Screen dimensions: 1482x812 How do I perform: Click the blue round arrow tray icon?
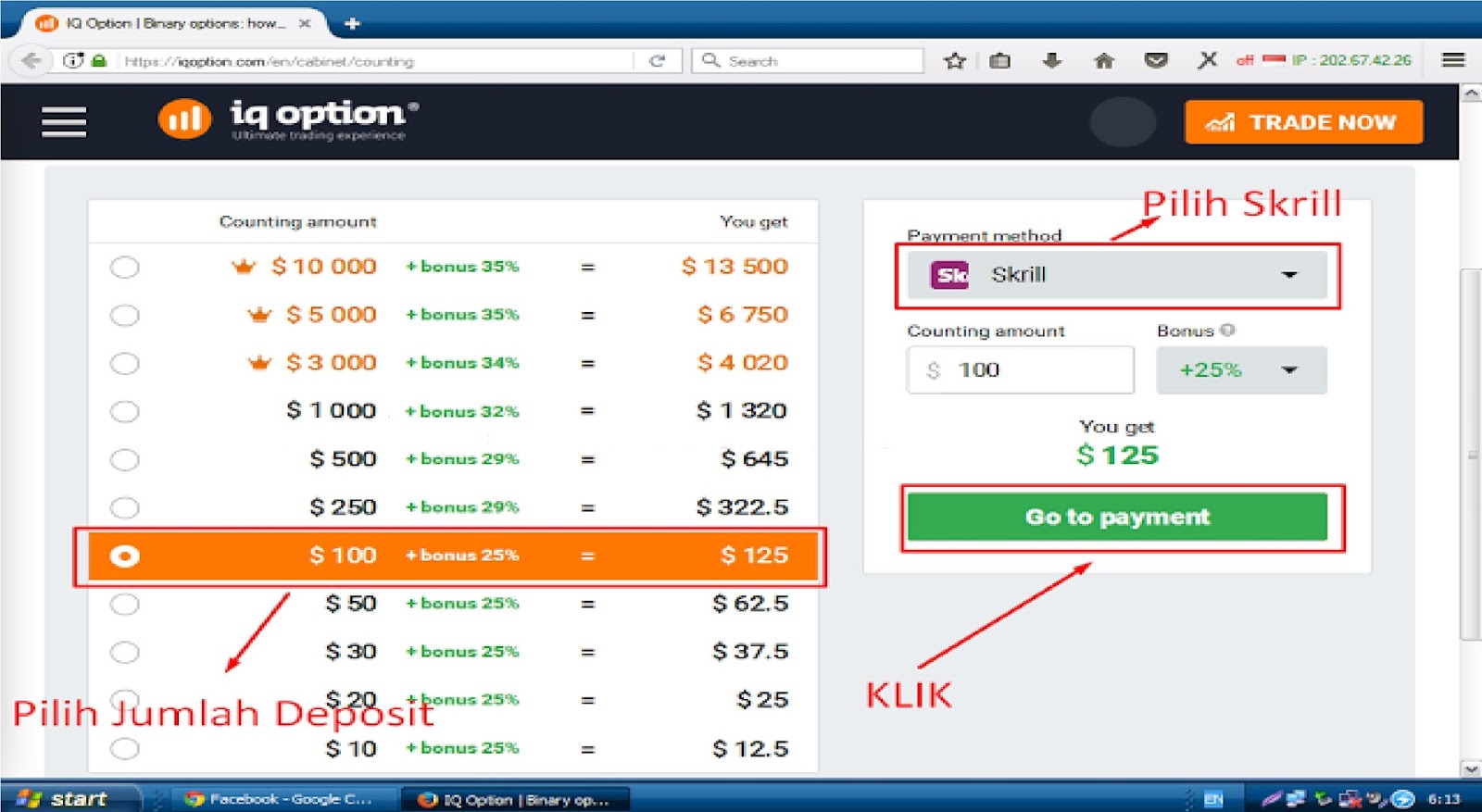click(1404, 798)
